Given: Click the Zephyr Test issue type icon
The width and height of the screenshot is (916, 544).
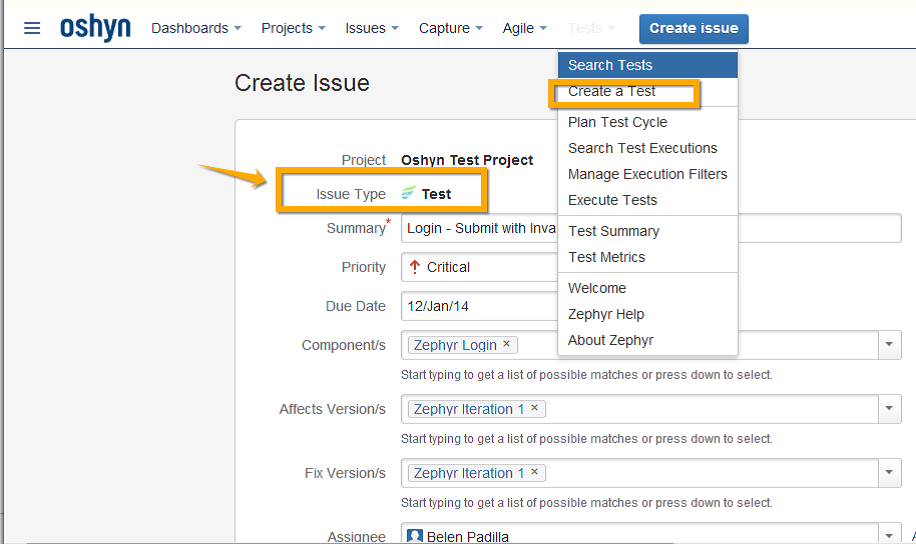Looking at the screenshot, I should (x=408, y=192).
